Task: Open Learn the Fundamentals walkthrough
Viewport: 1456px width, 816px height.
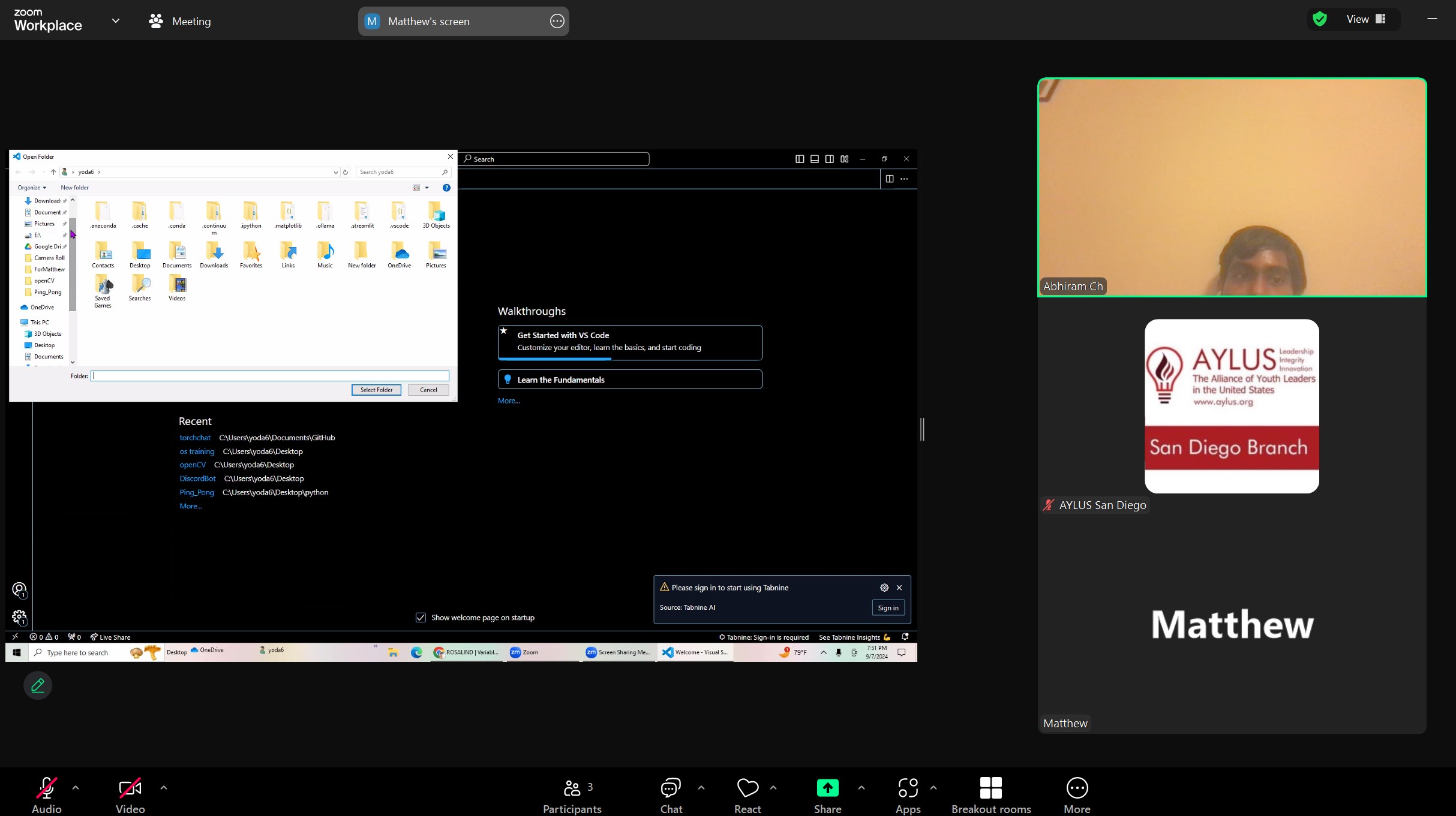Action: pos(630,380)
